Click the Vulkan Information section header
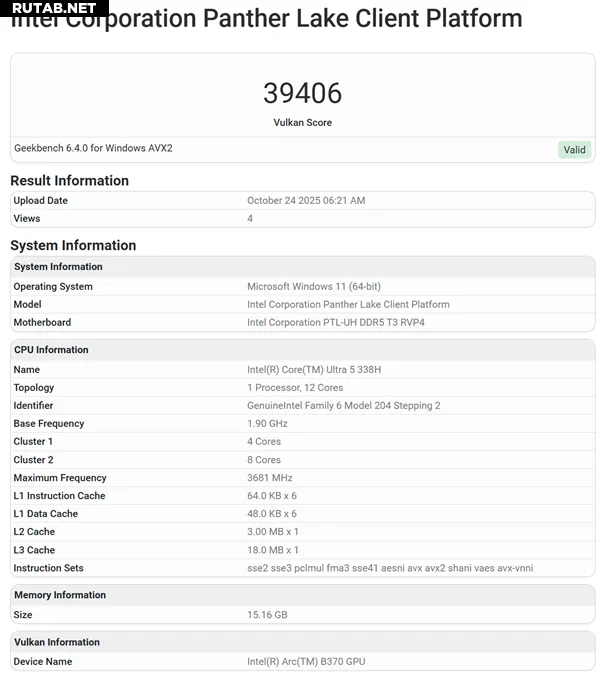The width and height of the screenshot is (600, 676). pyautogui.click(x=57, y=642)
